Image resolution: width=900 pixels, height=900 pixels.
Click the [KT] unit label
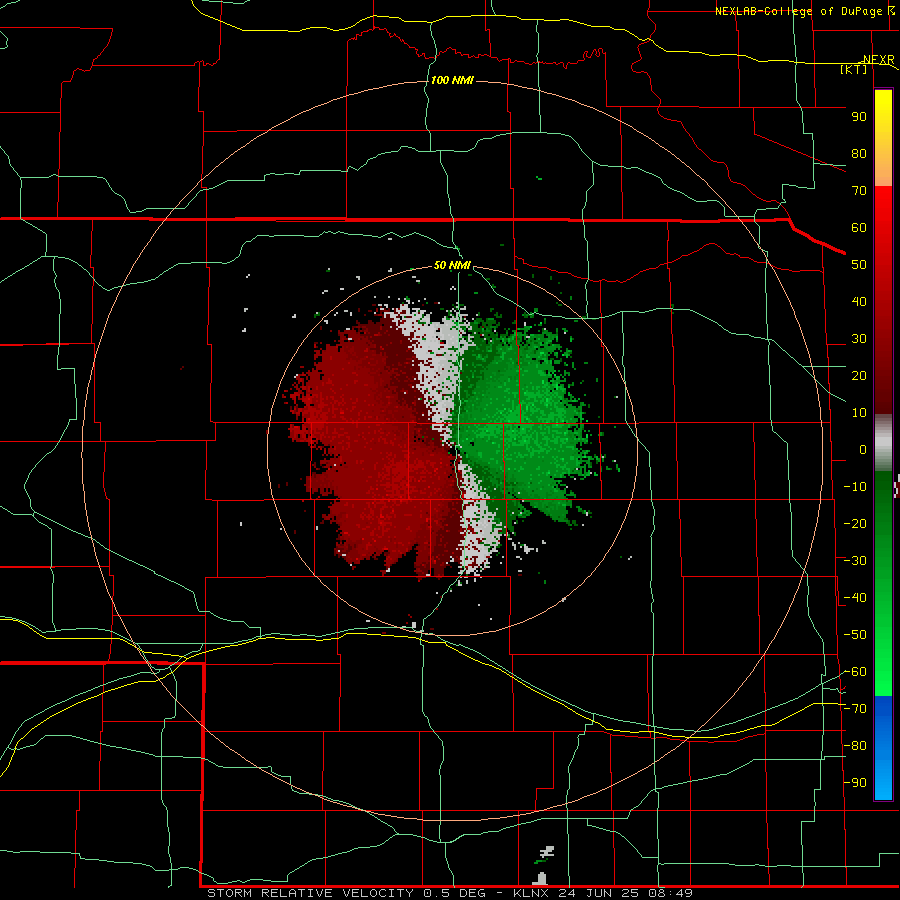pyautogui.click(x=854, y=69)
